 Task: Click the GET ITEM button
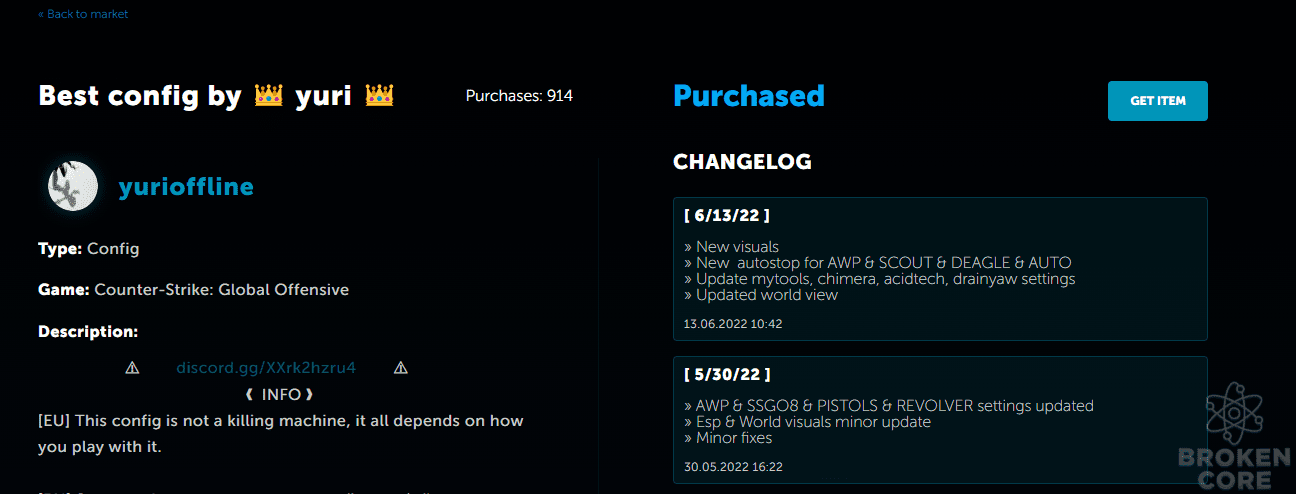tap(1157, 101)
